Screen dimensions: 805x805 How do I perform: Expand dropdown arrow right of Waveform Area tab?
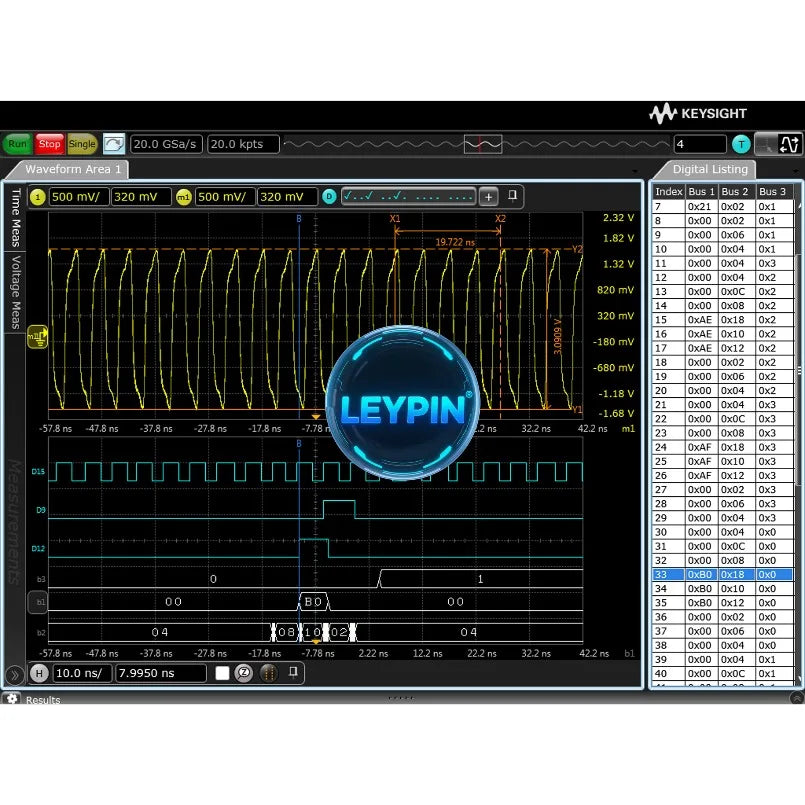coord(635,170)
